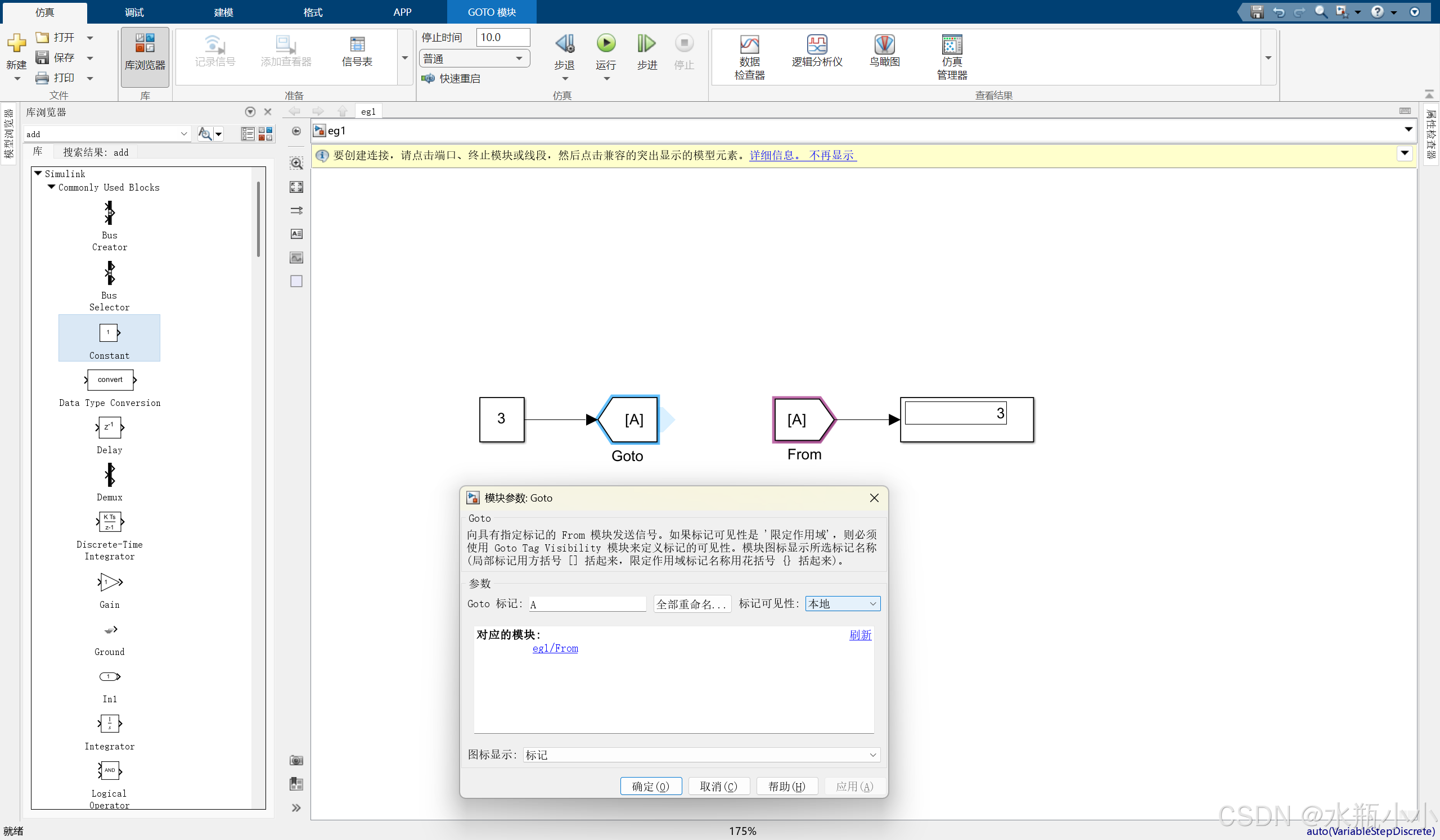
Task: Toggle Fast Restart
Action: pyautogui.click(x=452, y=78)
